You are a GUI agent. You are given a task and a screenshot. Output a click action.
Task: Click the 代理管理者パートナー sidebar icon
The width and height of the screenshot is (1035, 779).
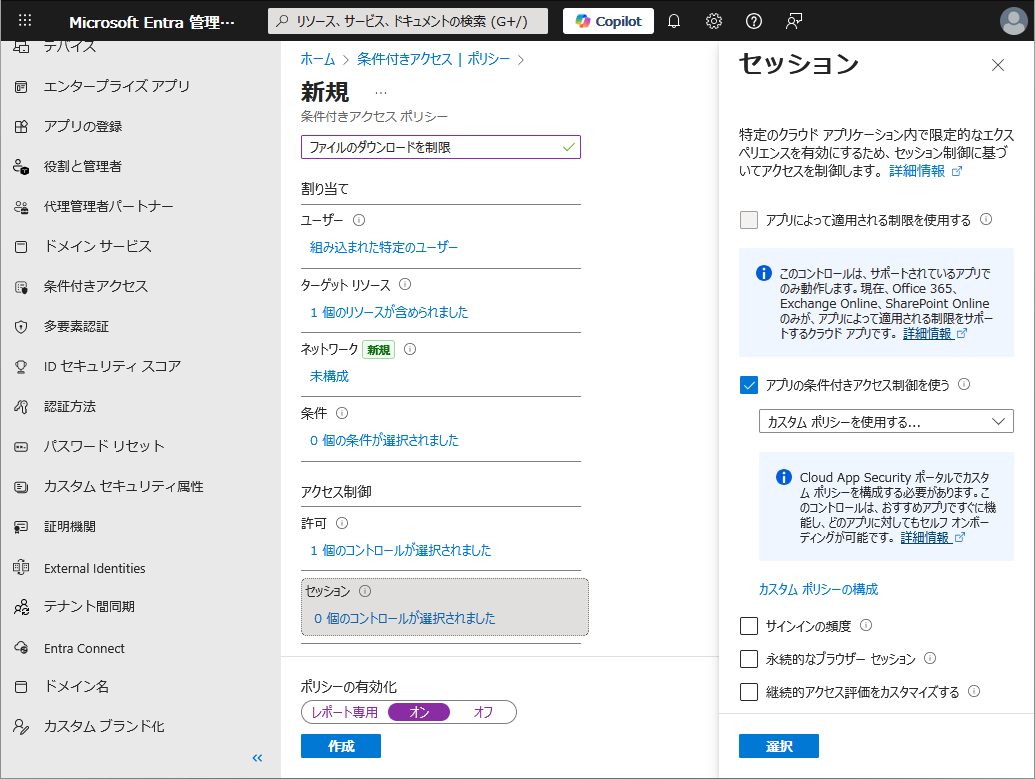click(x=21, y=207)
